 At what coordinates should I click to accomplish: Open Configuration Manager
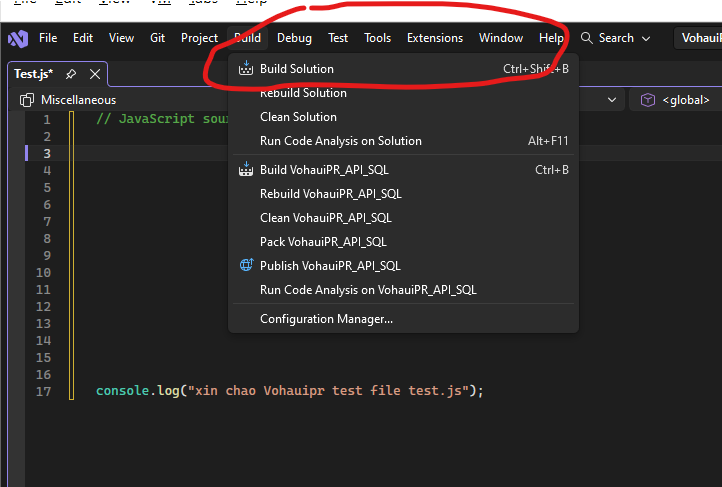[326, 319]
